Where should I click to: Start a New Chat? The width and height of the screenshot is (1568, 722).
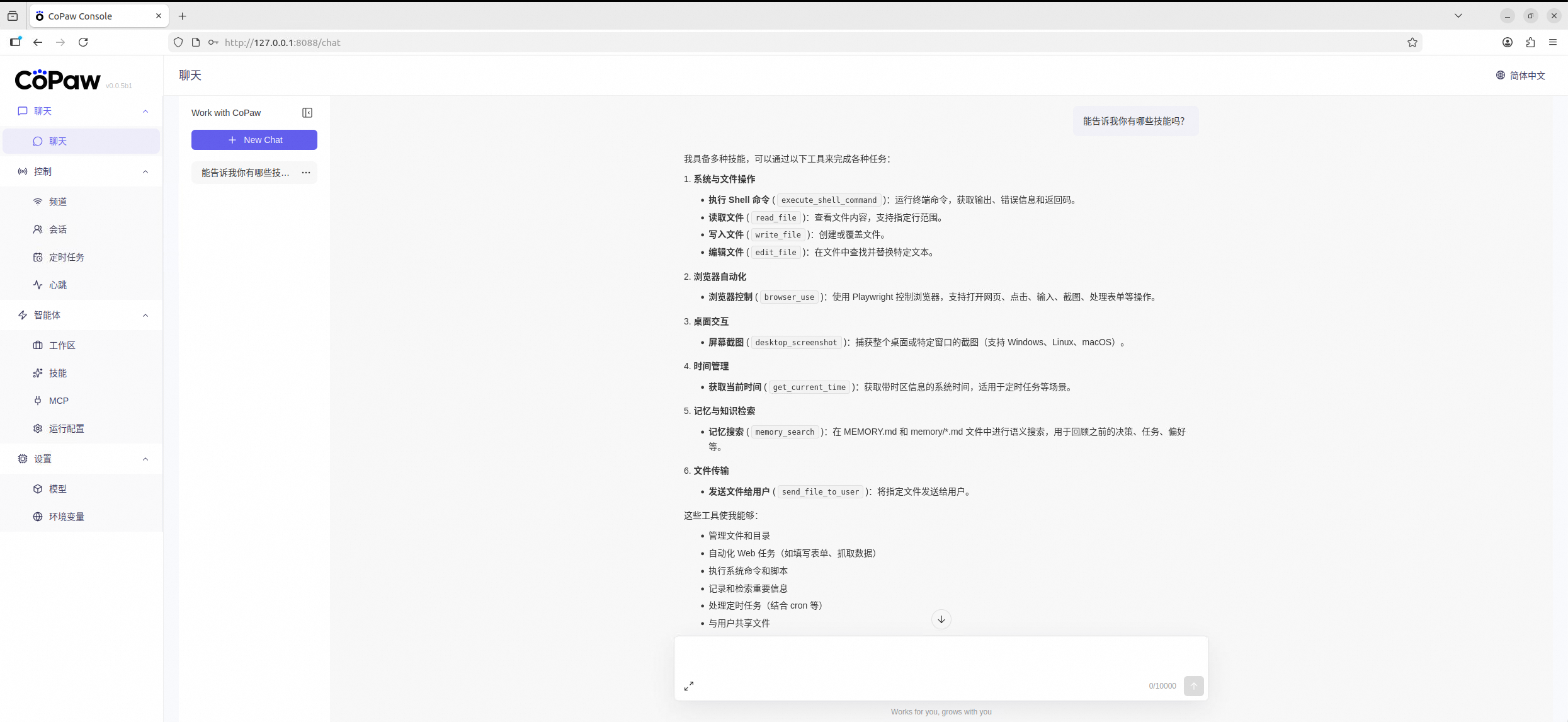254,140
